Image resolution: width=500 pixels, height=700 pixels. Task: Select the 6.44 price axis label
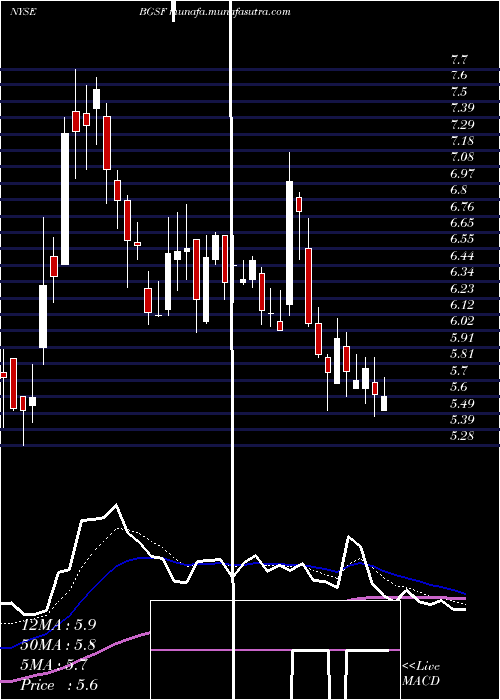coord(462,256)
